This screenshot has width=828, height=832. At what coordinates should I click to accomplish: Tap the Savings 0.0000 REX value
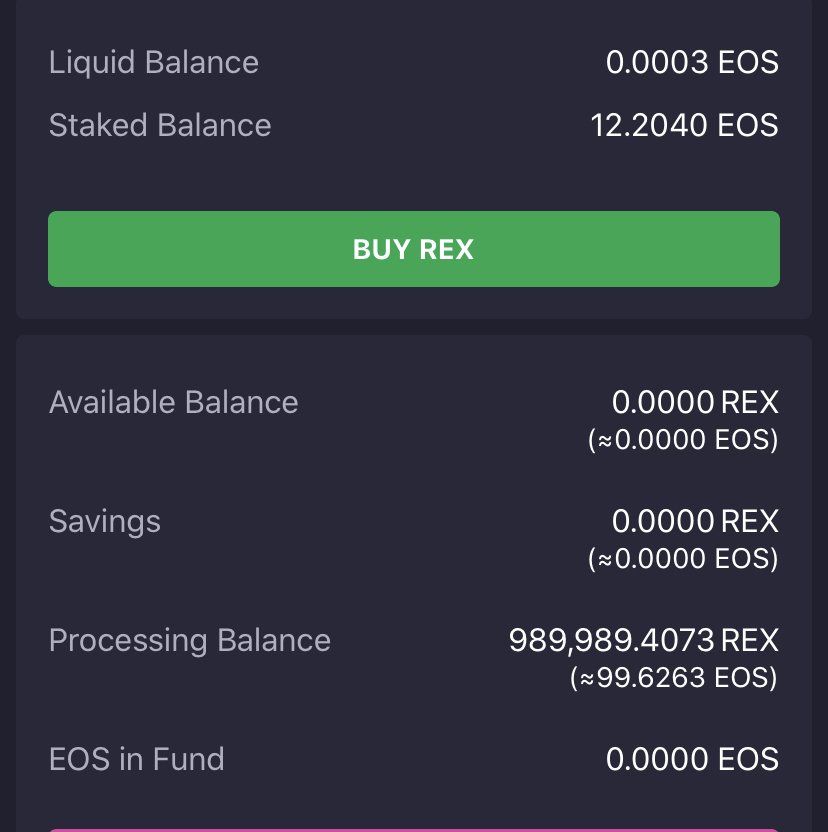click(694, 521)
